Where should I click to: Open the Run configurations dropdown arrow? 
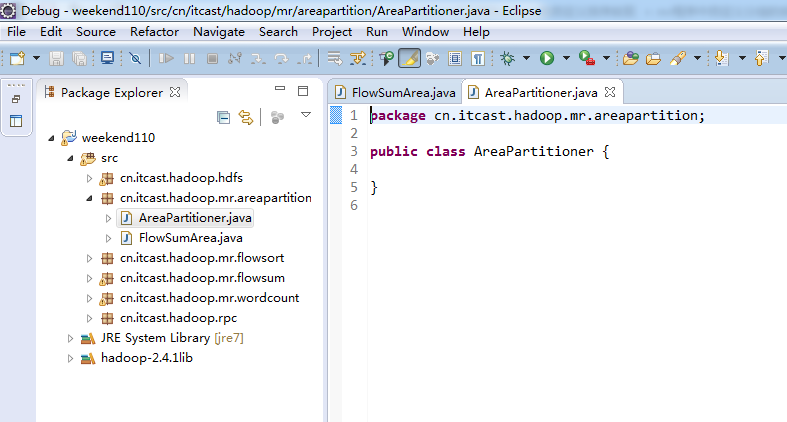pos(566,58)
